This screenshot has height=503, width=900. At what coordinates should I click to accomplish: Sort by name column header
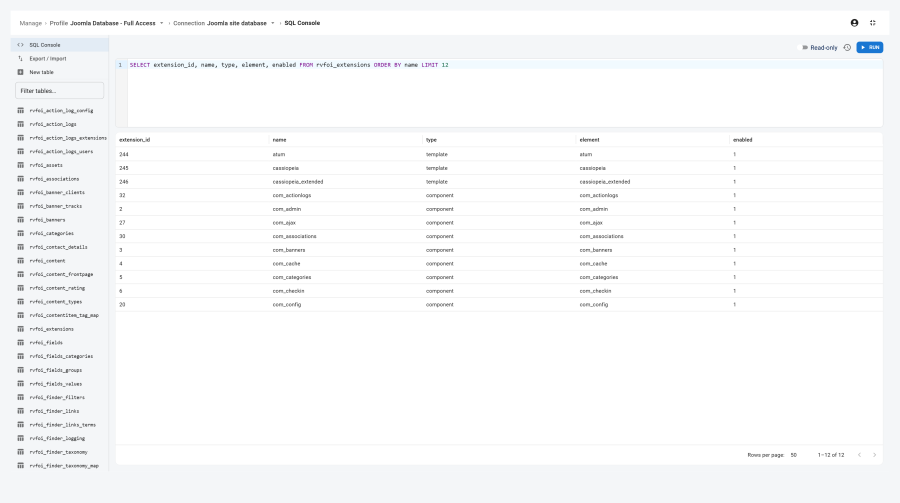click(x=280, y=140)
